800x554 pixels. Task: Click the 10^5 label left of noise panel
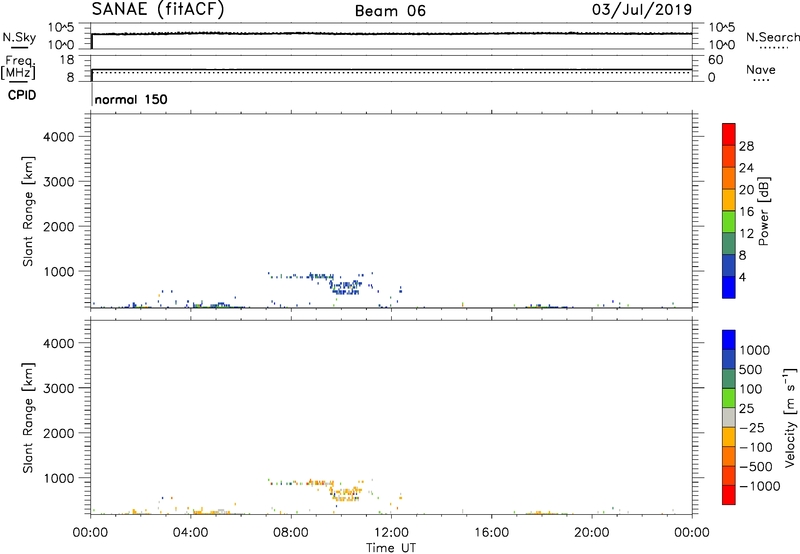[x=61, y=28]
